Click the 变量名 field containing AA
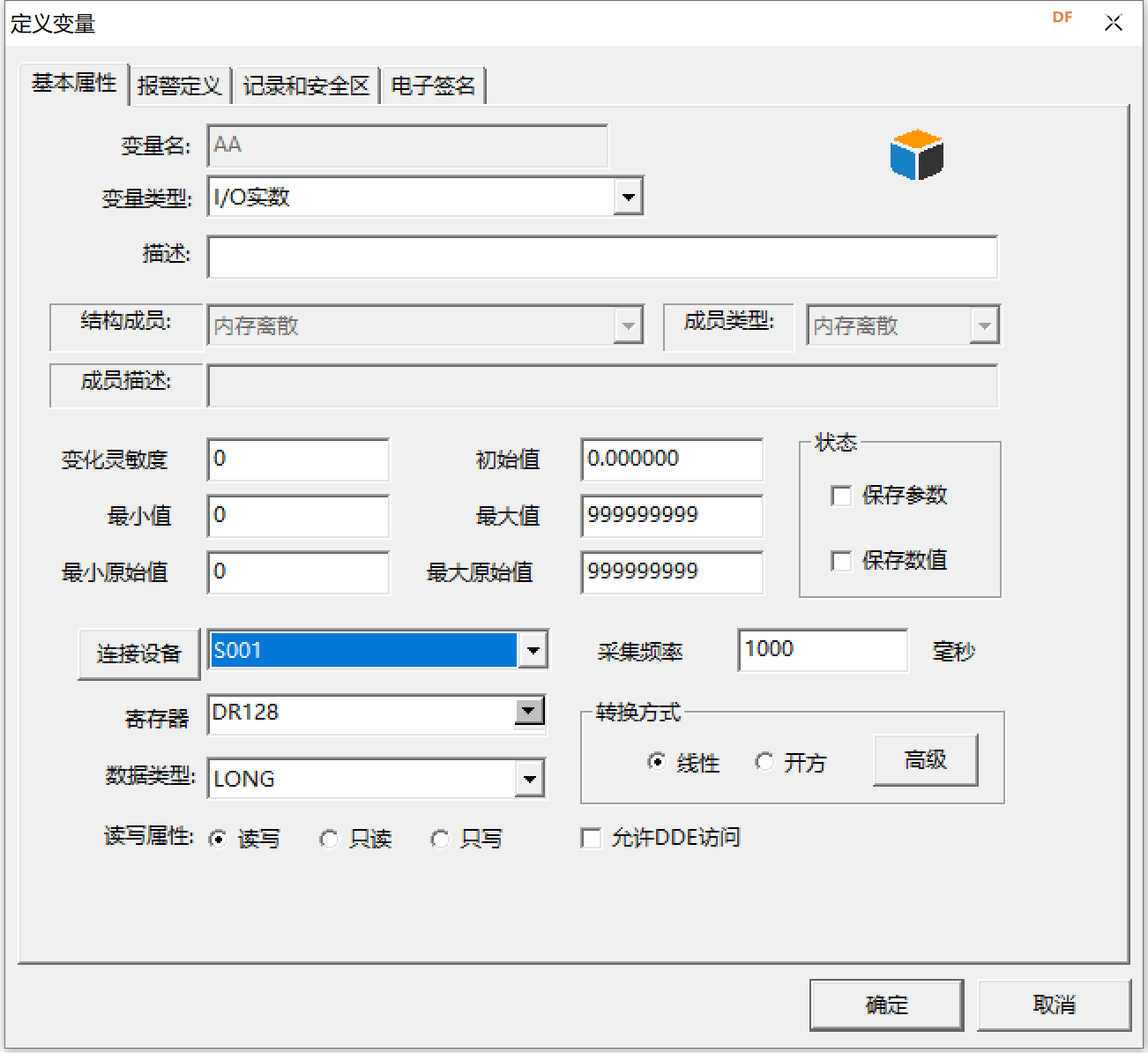 [407, 146]
